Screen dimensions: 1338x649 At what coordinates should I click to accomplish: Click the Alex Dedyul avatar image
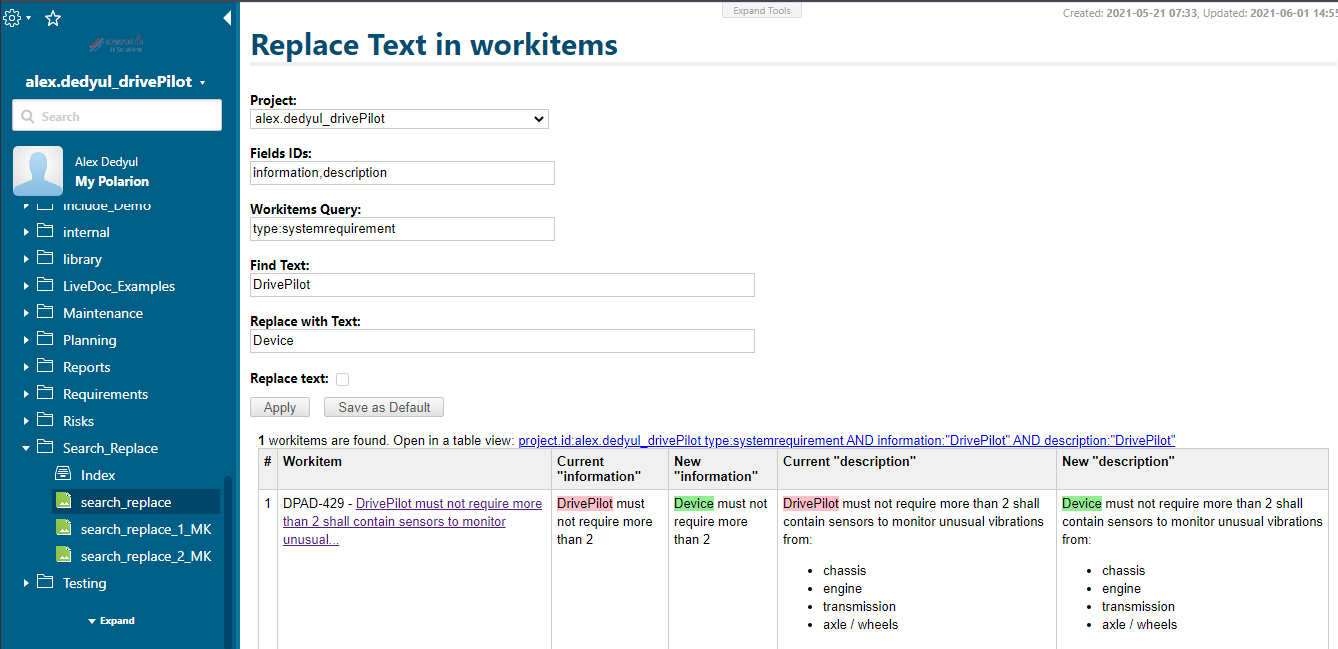(38, 171)
